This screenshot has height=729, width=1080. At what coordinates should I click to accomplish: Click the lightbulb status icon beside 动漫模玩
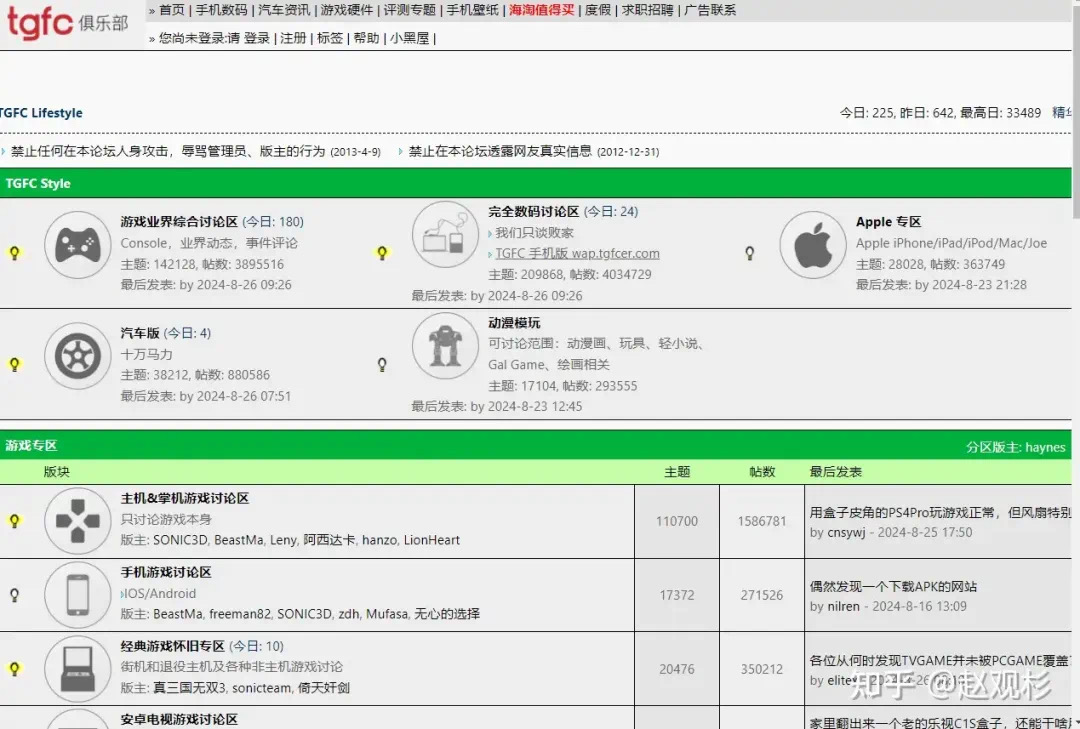coord(382,364)
